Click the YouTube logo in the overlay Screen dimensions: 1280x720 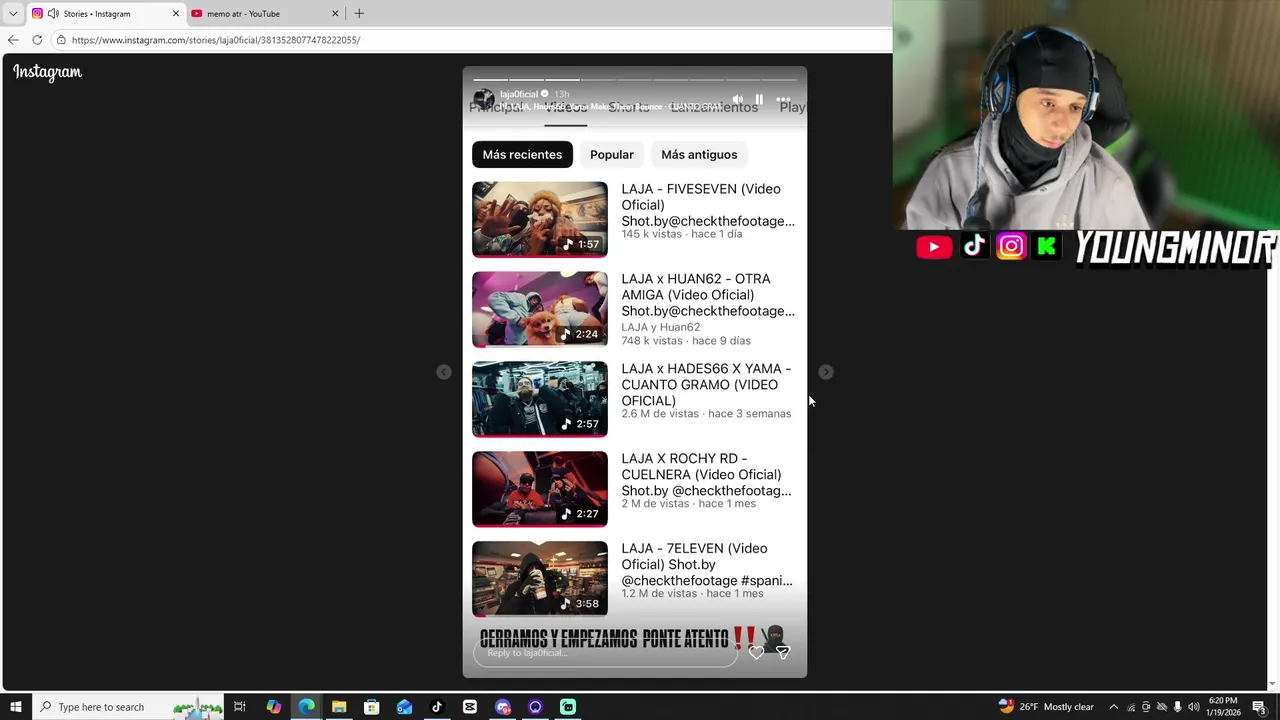click(x=934, y=247)
